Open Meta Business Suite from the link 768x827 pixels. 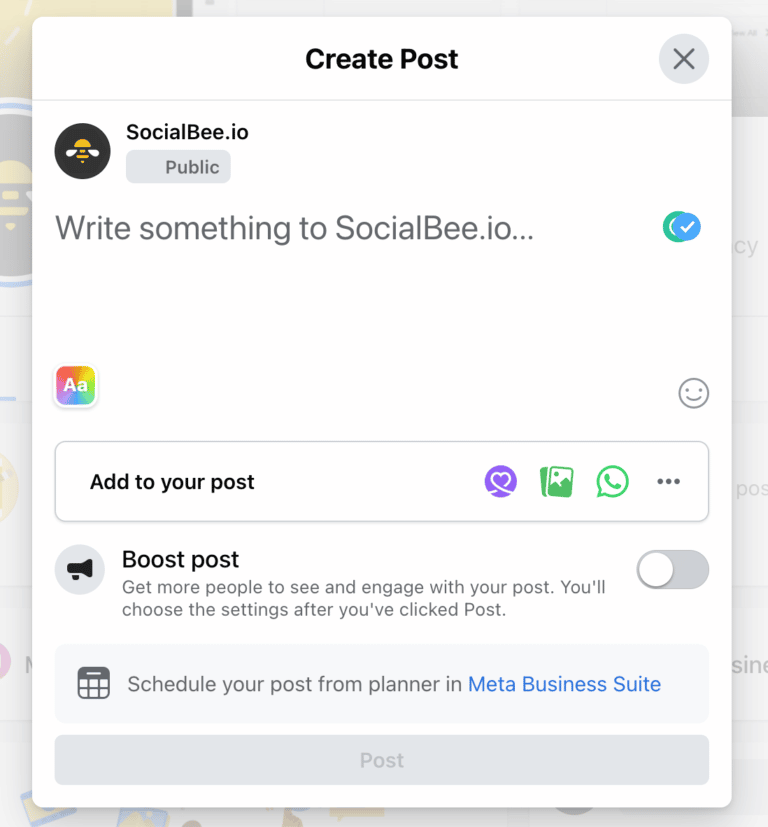pos(564,684)
